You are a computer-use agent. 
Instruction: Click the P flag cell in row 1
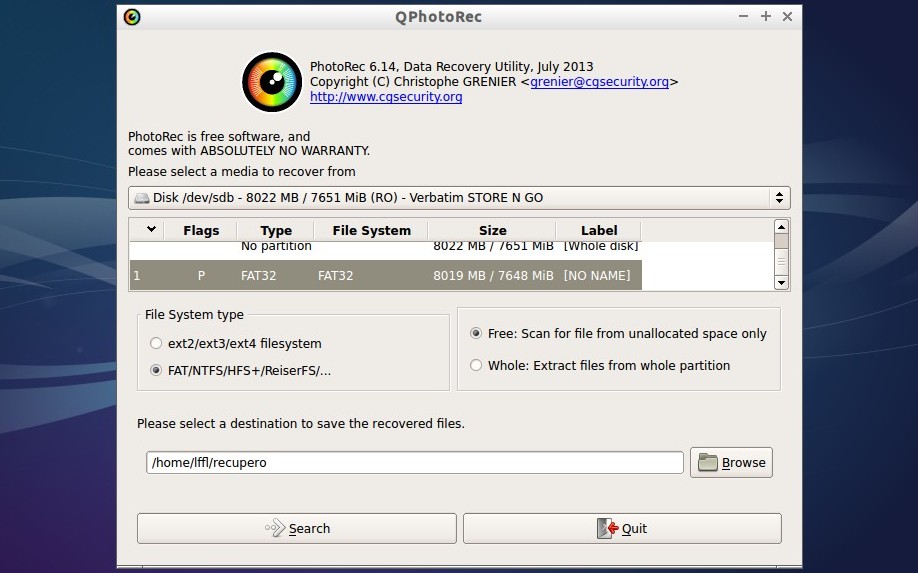tap(201, 276)
